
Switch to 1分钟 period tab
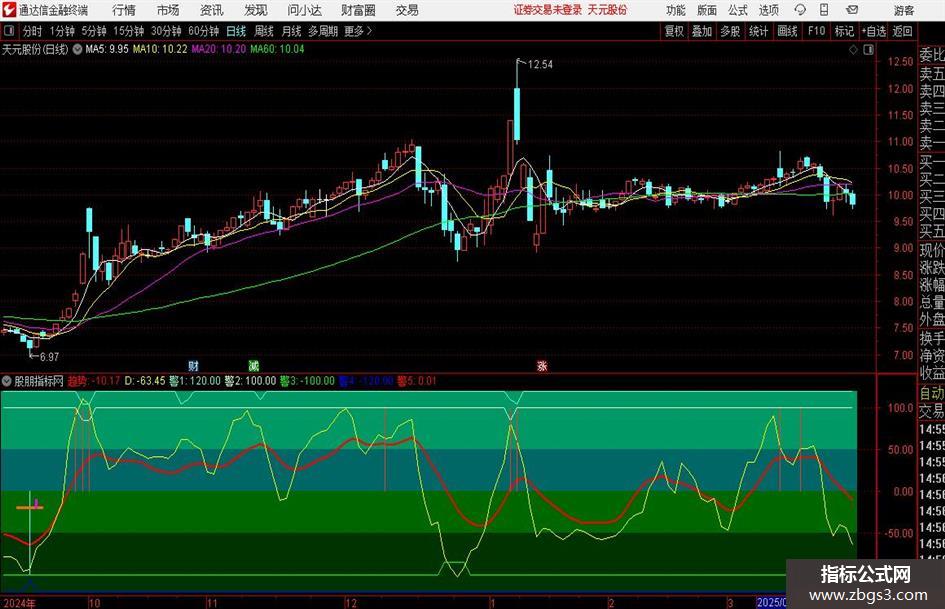point(61,31)
